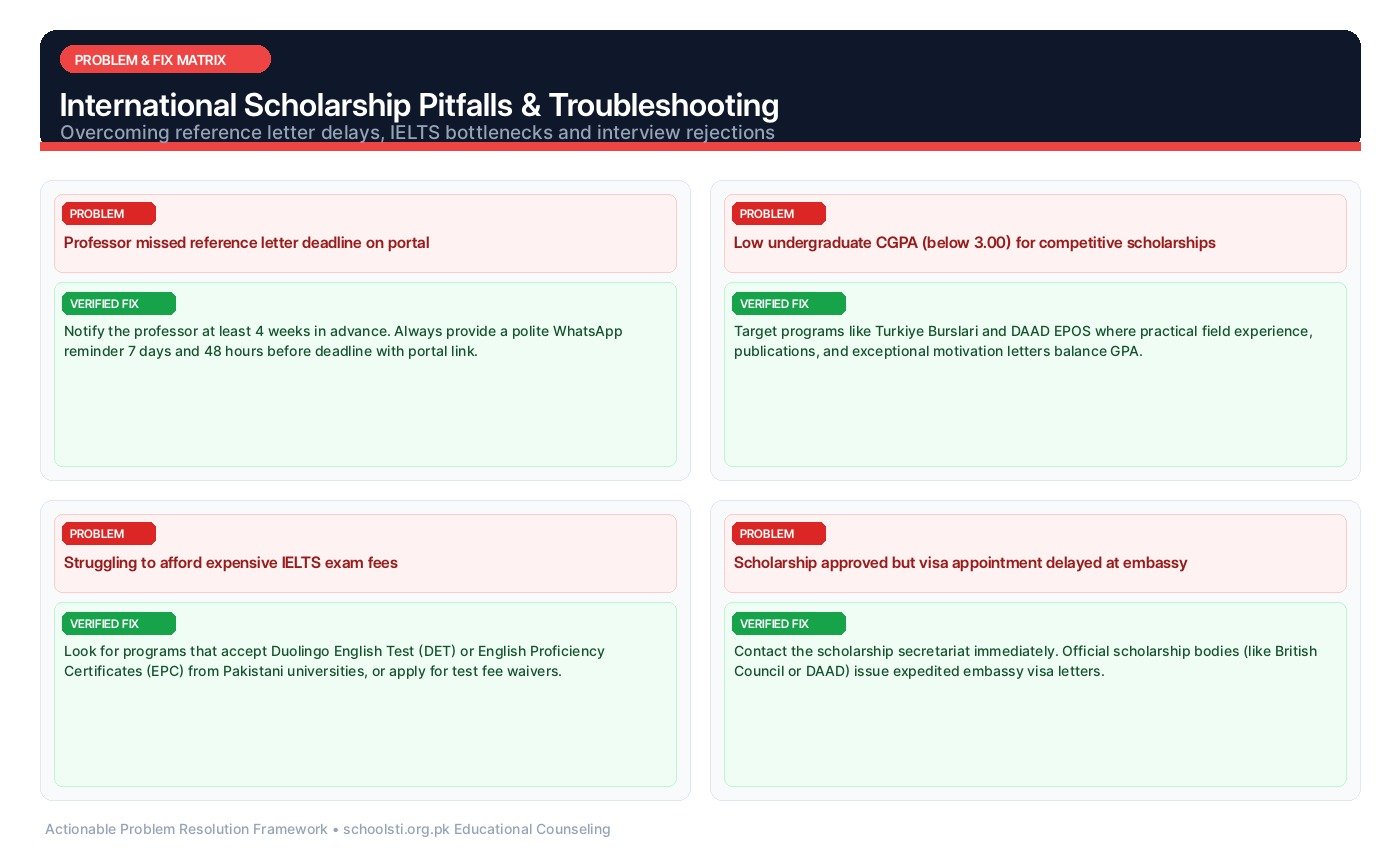
Task: Select 'Scholarship approved but visa appointment delayed at embassy'
Action: (x=961, y=562)
